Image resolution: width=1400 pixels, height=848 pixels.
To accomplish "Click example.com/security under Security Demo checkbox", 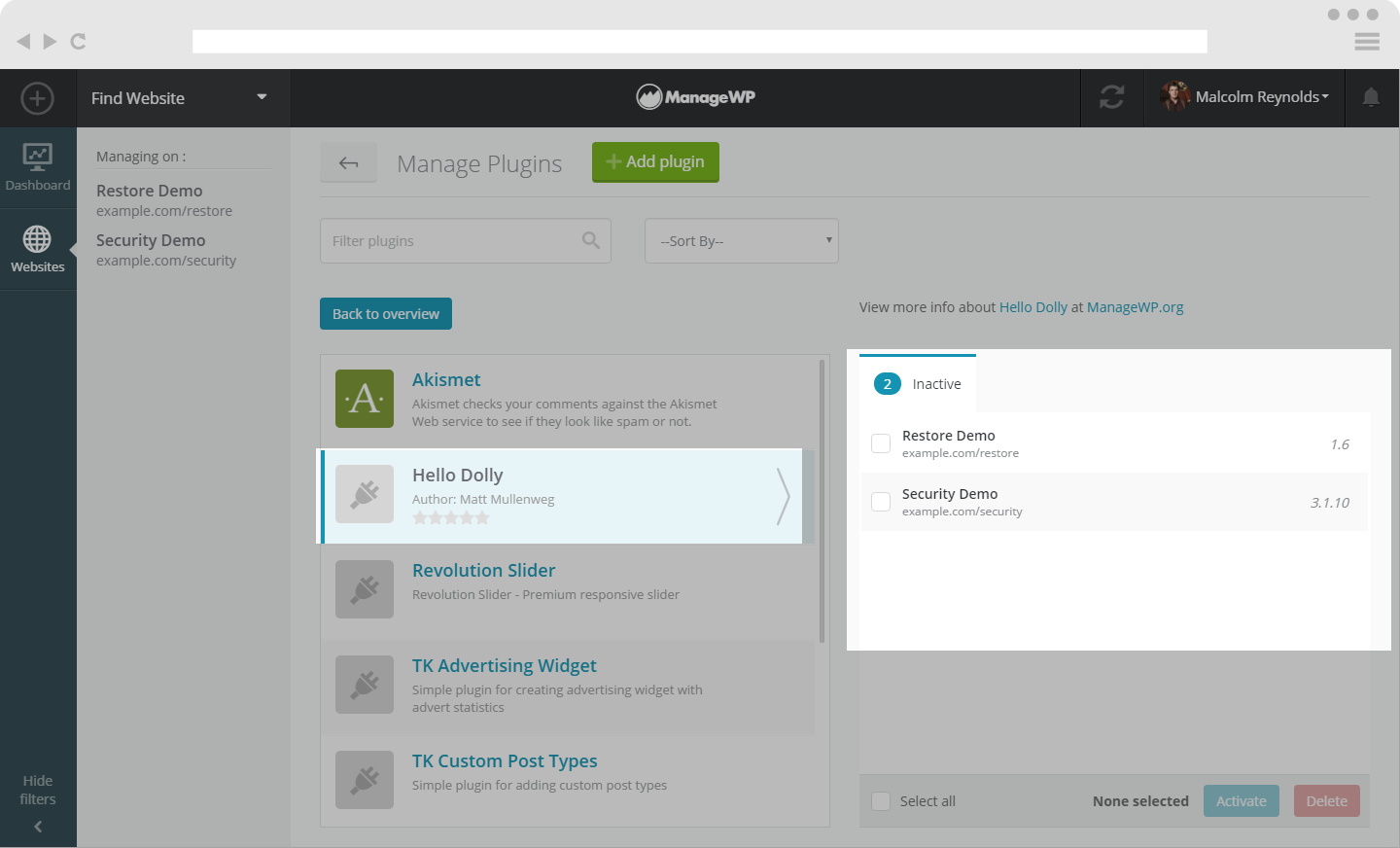I will [x=962, y=512].
